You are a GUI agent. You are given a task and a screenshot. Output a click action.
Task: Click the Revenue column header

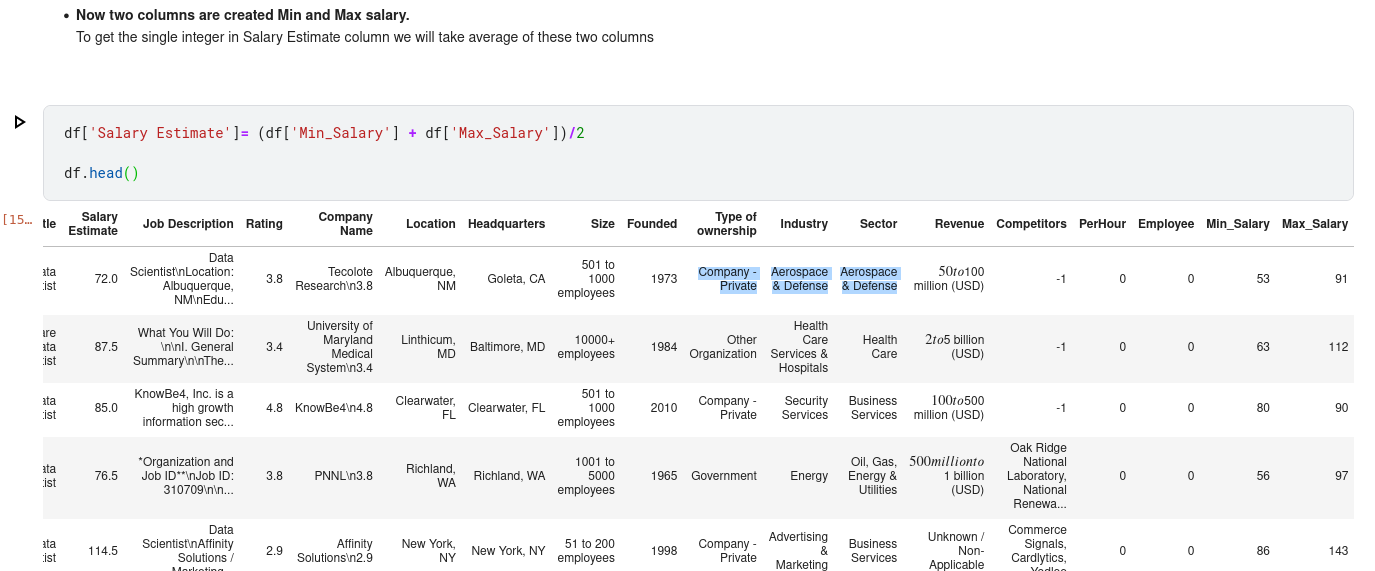[959, 224]
